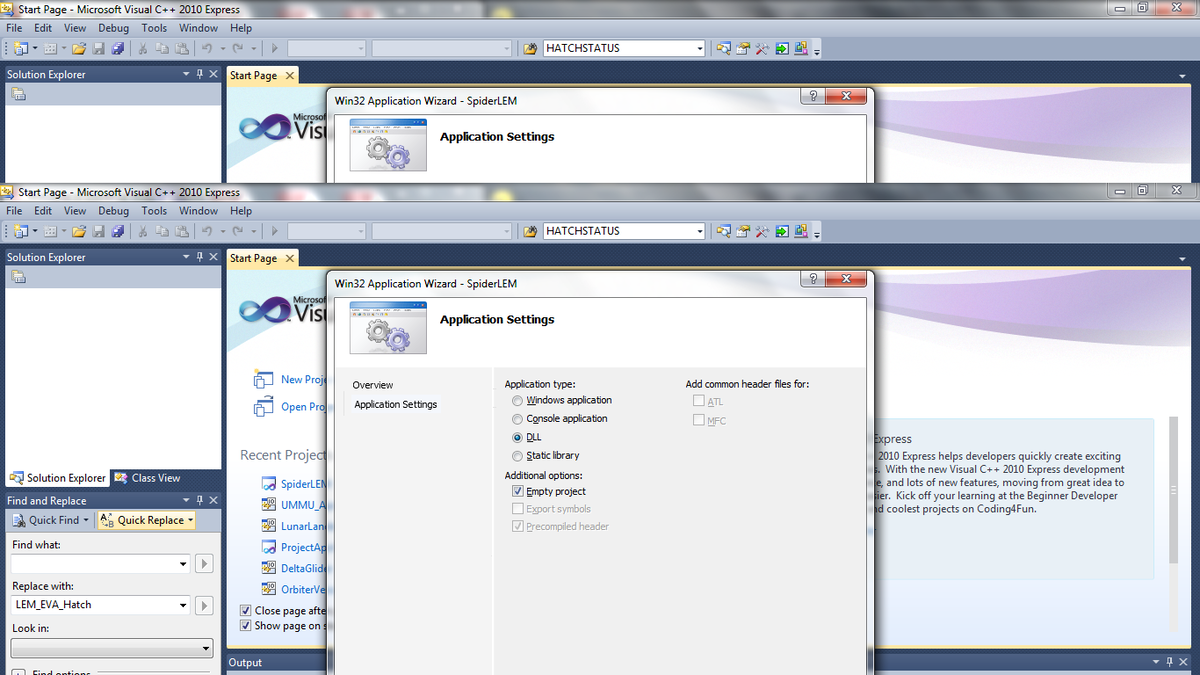Select Console application radio button
This screenshot has width=1200, height=675.
(x=517, y=419)
